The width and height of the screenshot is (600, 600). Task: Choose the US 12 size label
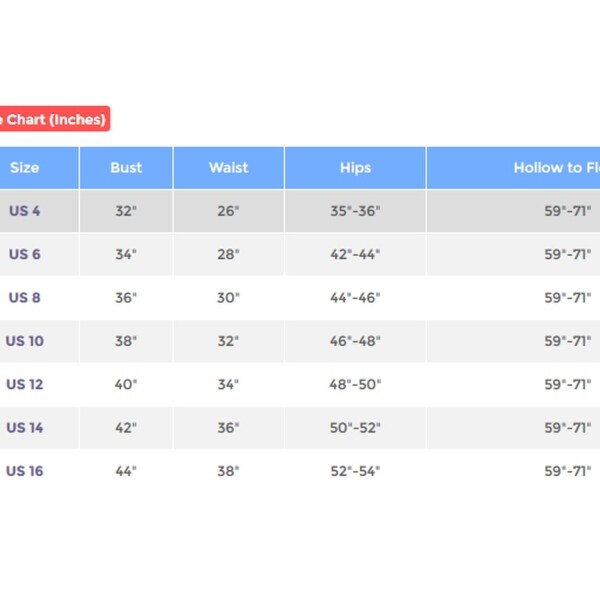25,384
